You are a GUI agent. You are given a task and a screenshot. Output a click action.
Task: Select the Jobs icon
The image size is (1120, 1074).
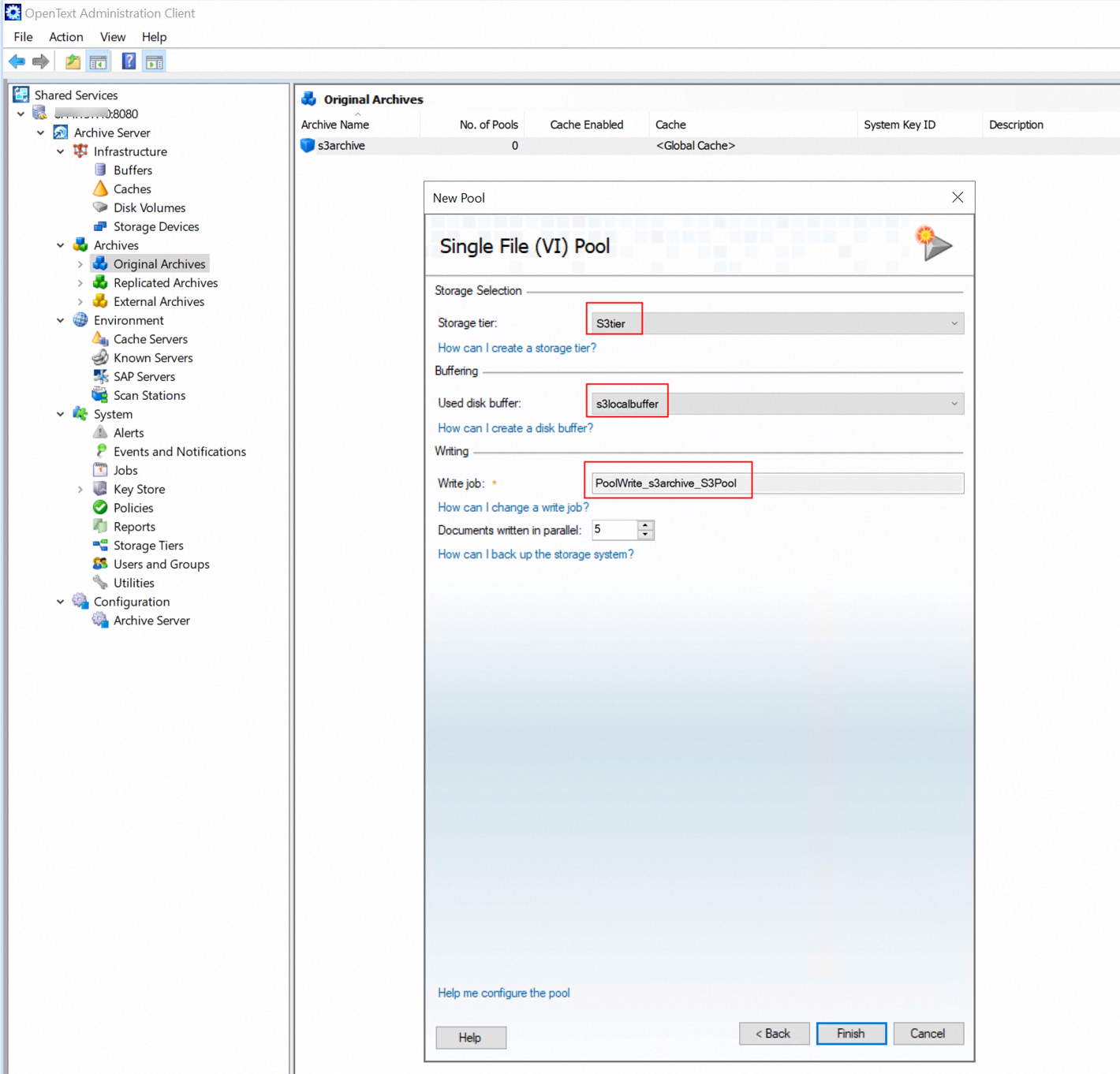click(x=100, y=470)
